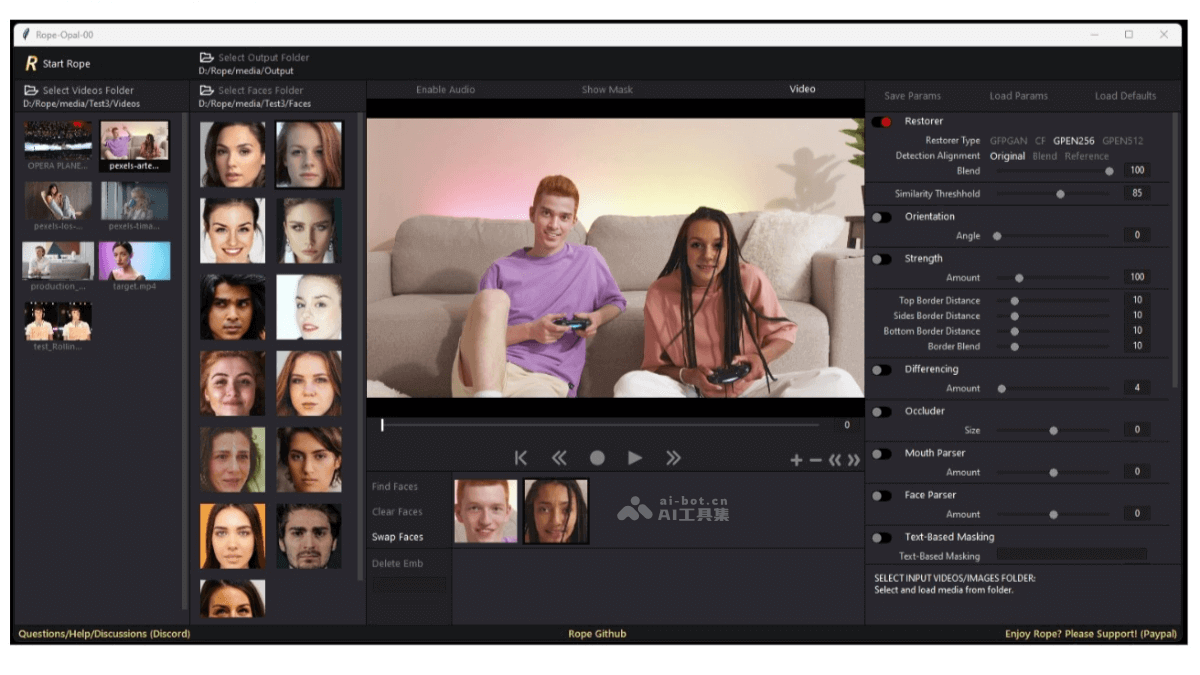Enable the Orientation toggle
This screenshot has height=675, width=1200.
(x=881, y=217)
